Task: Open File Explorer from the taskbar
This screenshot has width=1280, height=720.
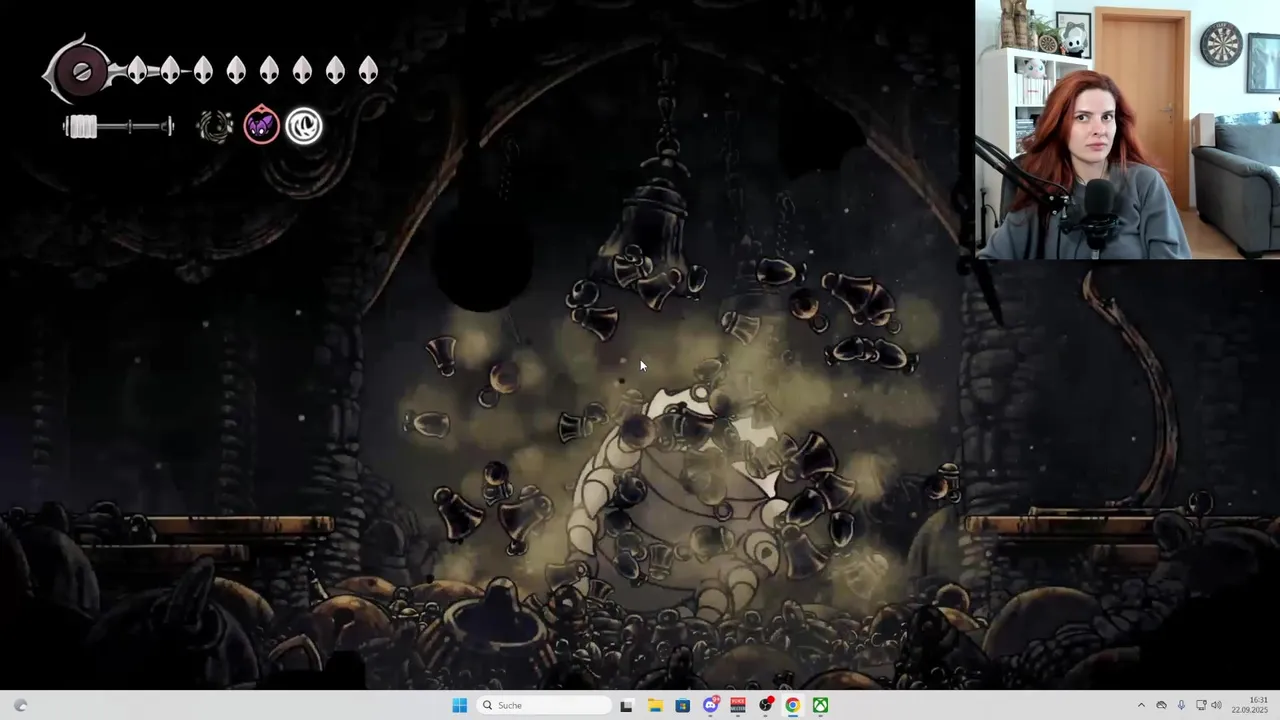Action: pos(655,705)
